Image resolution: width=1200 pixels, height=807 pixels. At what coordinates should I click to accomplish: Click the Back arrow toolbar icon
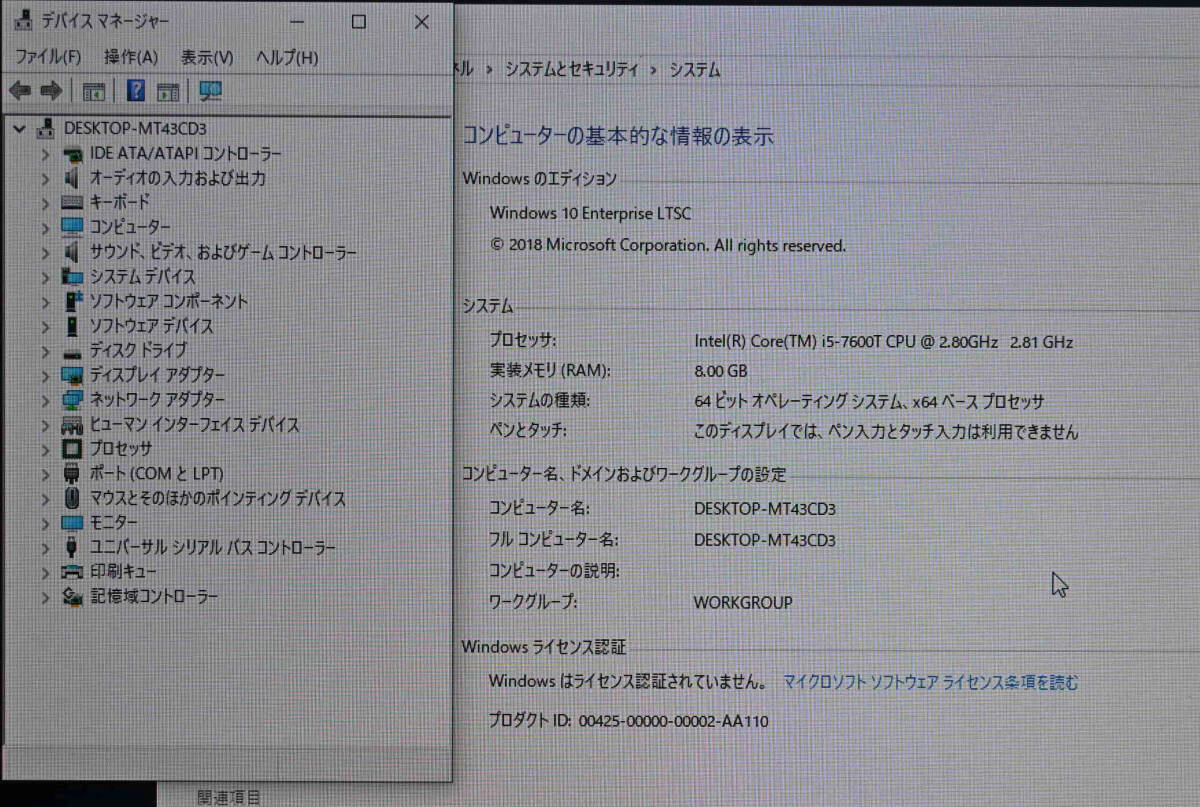21,91
